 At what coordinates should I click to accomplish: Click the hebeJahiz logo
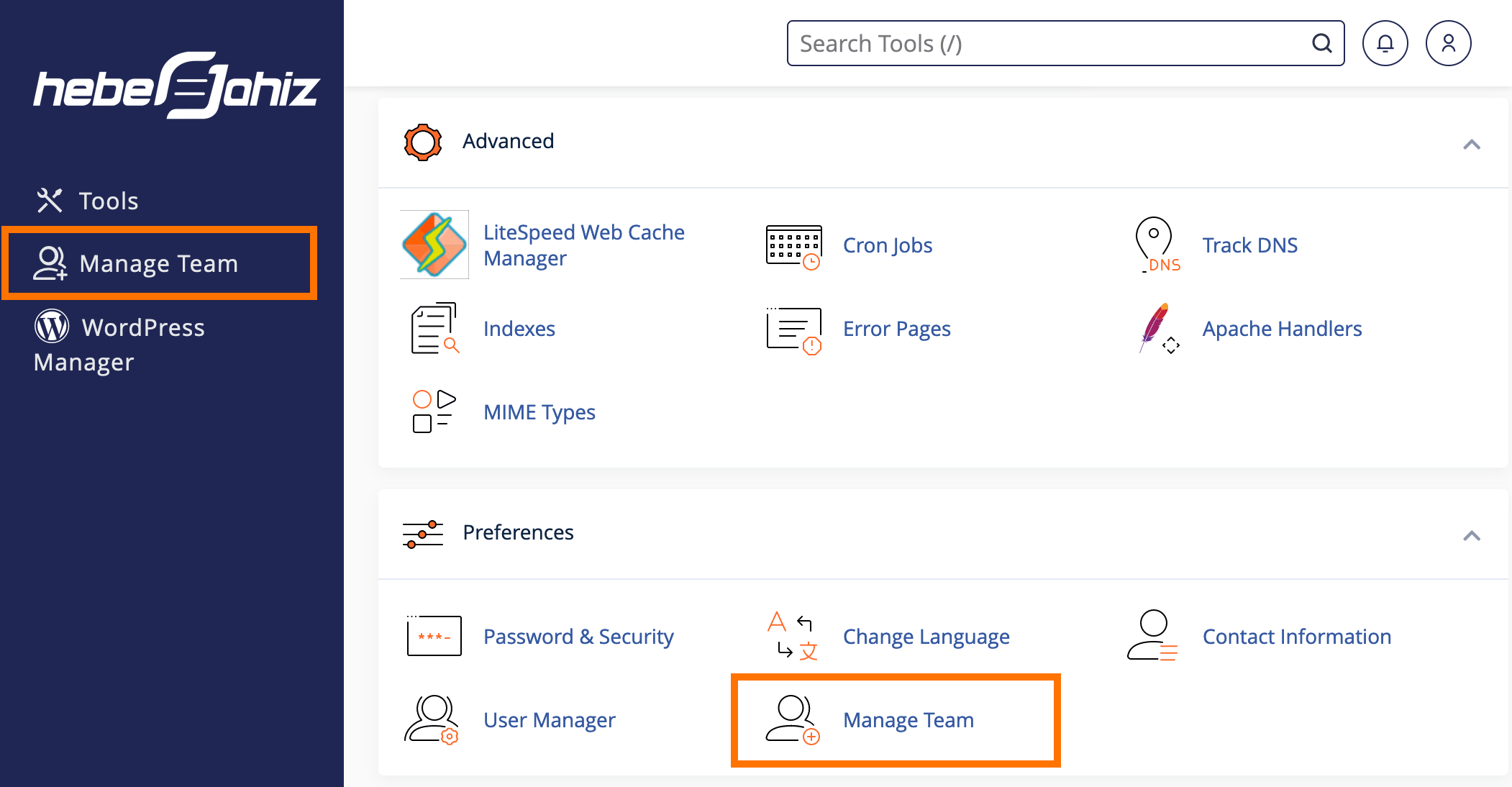[x=176, y=86]
